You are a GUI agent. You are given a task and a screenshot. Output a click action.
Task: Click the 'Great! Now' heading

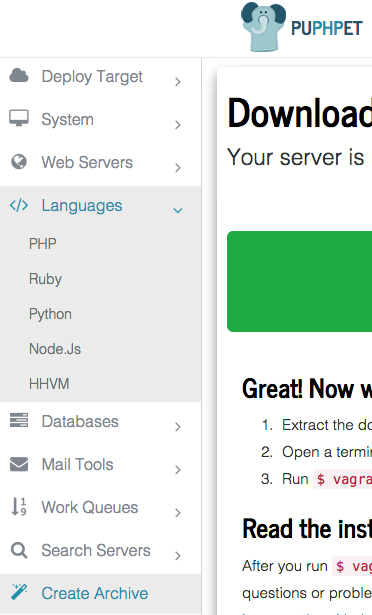[x=307, y=389]
